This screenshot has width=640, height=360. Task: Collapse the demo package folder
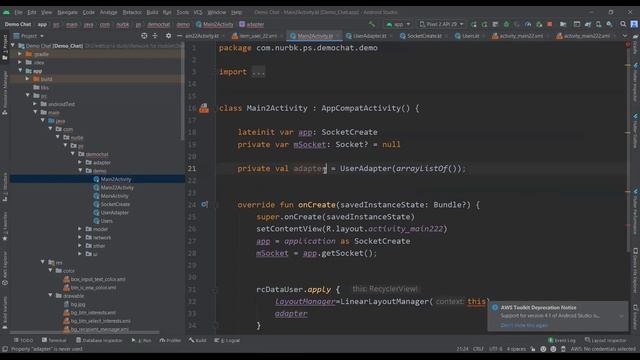[x=80, y=171]
